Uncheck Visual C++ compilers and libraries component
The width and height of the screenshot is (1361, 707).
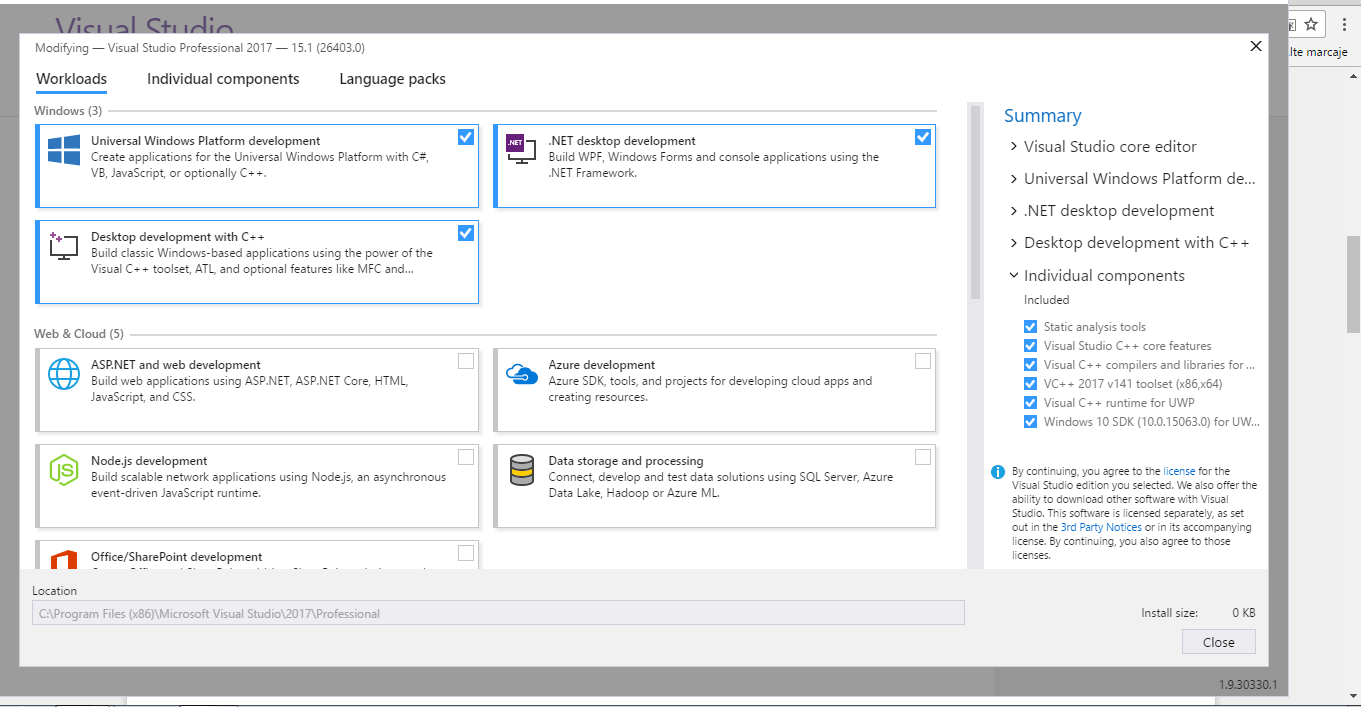tap(1030, 365)
